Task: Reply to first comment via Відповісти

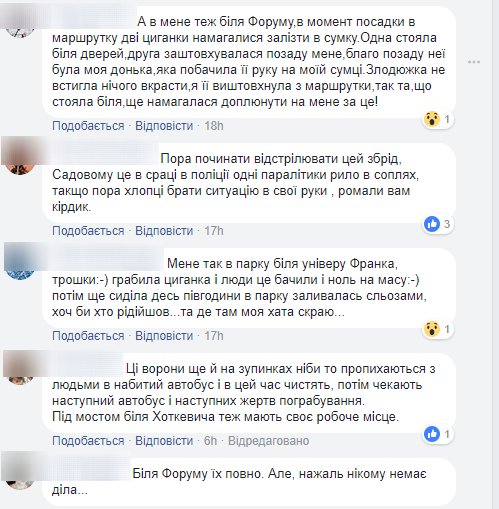Action: click(164, 126)
